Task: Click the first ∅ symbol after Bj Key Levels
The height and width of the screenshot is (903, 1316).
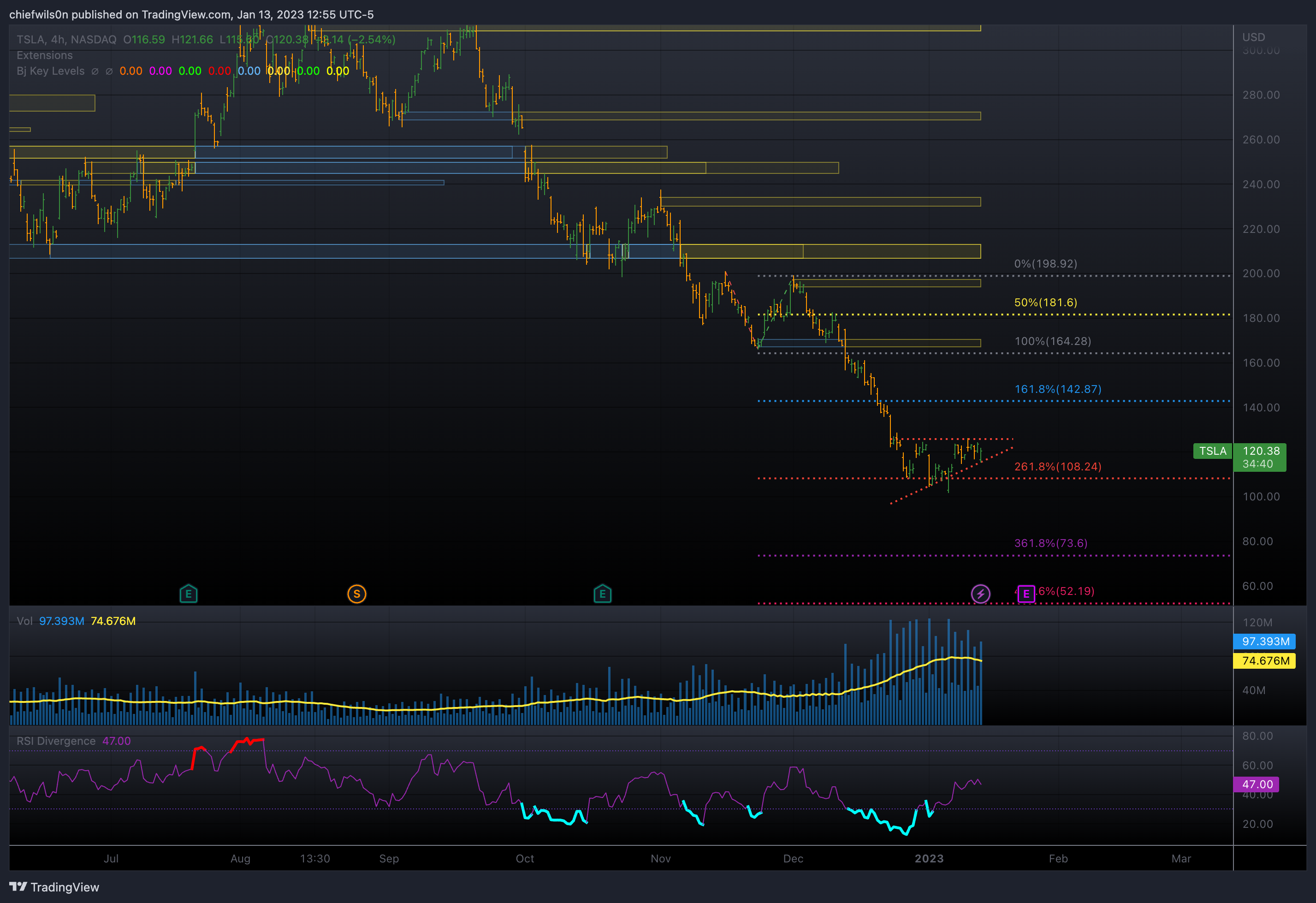Action: [x=95, y=71]
